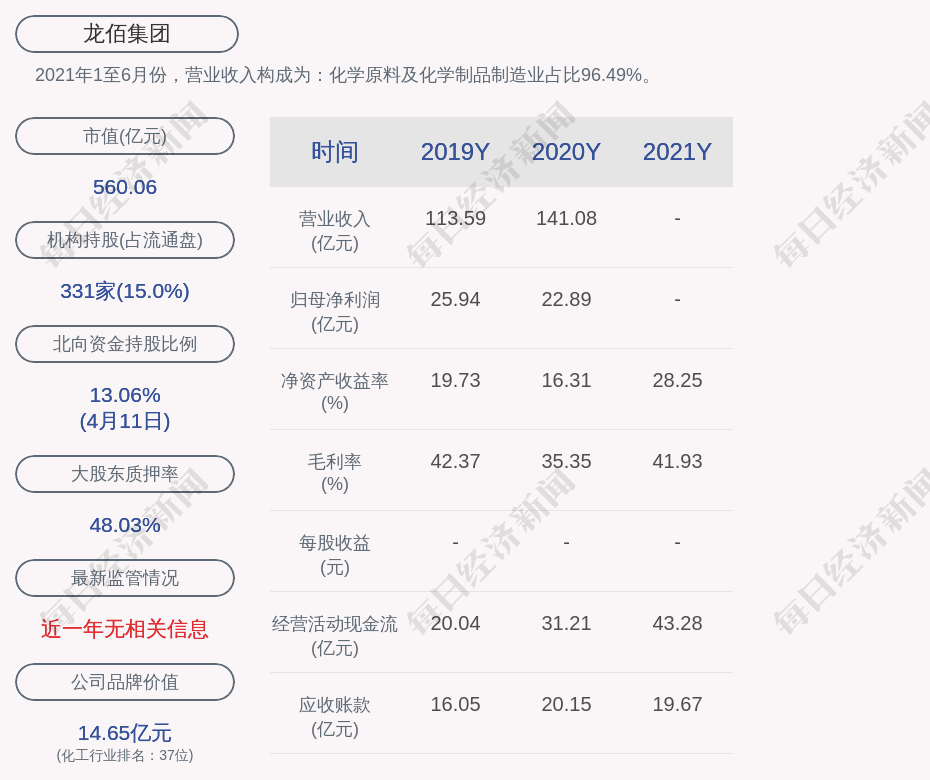Select cash flow value 43.28
Image resolution: width=930 pixels, height=780 pixels.
677,623
